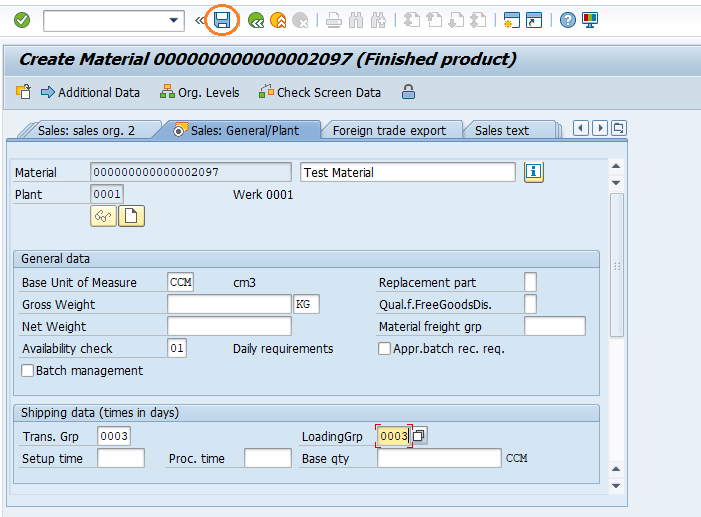Click the Plant field showing 0001
This screenshot has width=701, height=517.
(x=107, y=194)
